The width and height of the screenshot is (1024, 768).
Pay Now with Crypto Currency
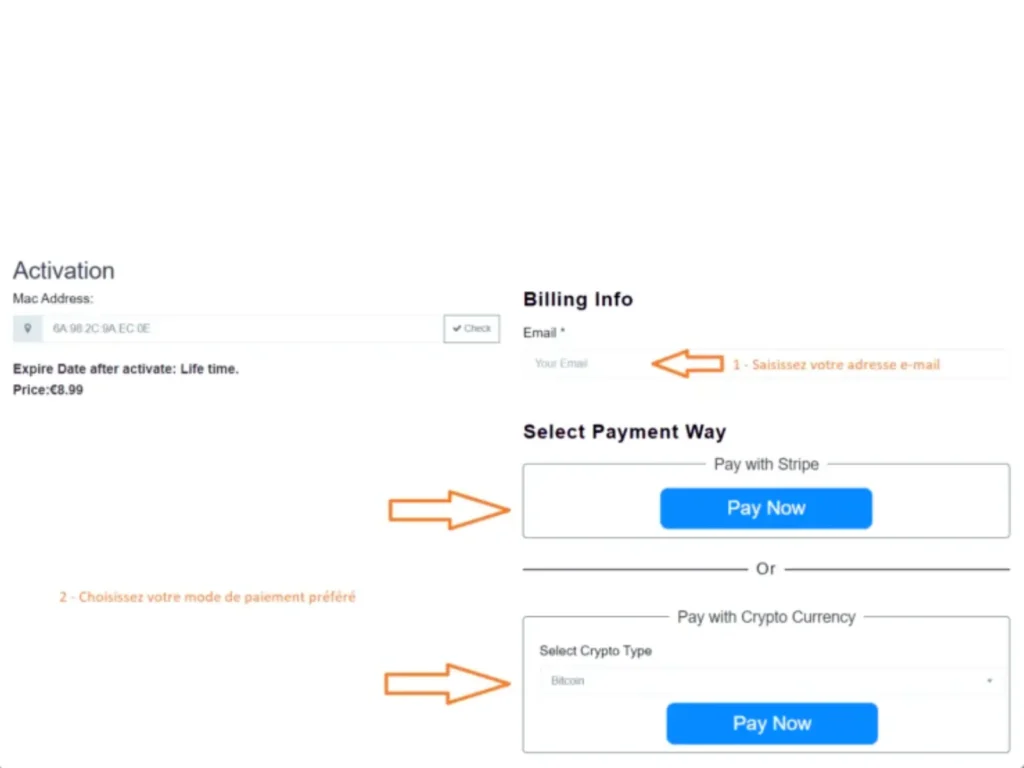[772, 724]
